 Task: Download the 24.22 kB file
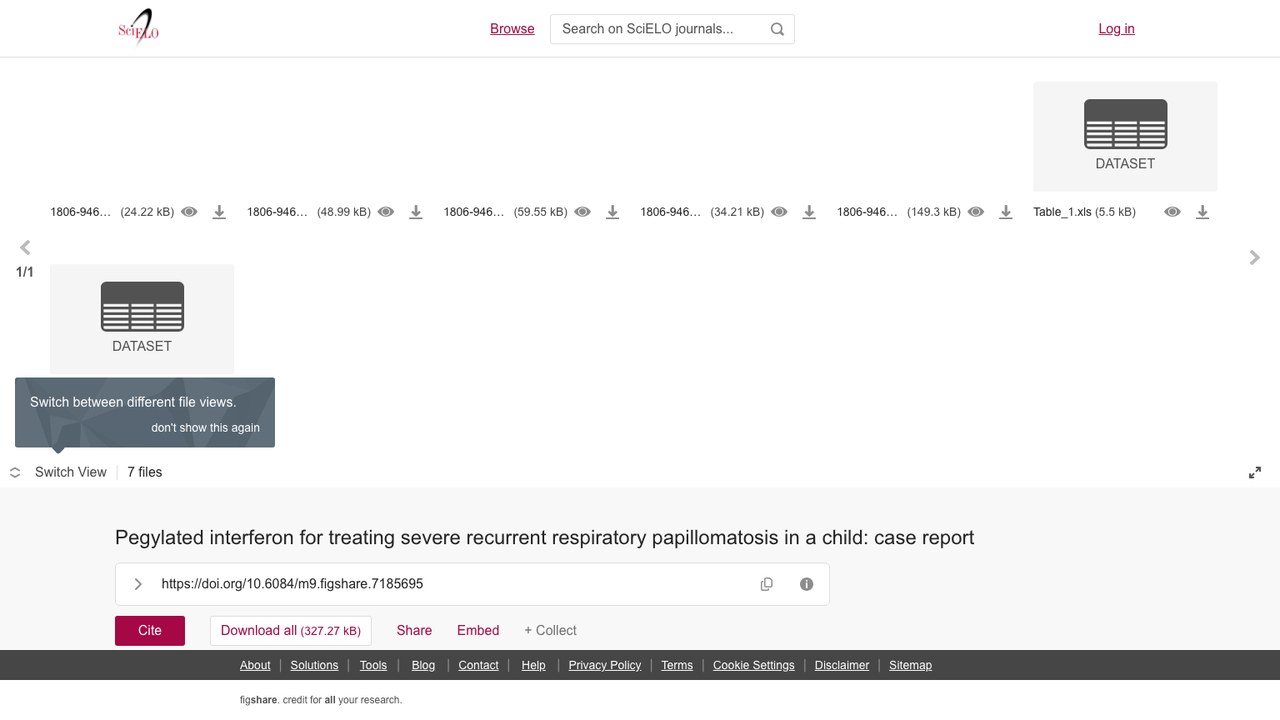click(x=219, y=212)
